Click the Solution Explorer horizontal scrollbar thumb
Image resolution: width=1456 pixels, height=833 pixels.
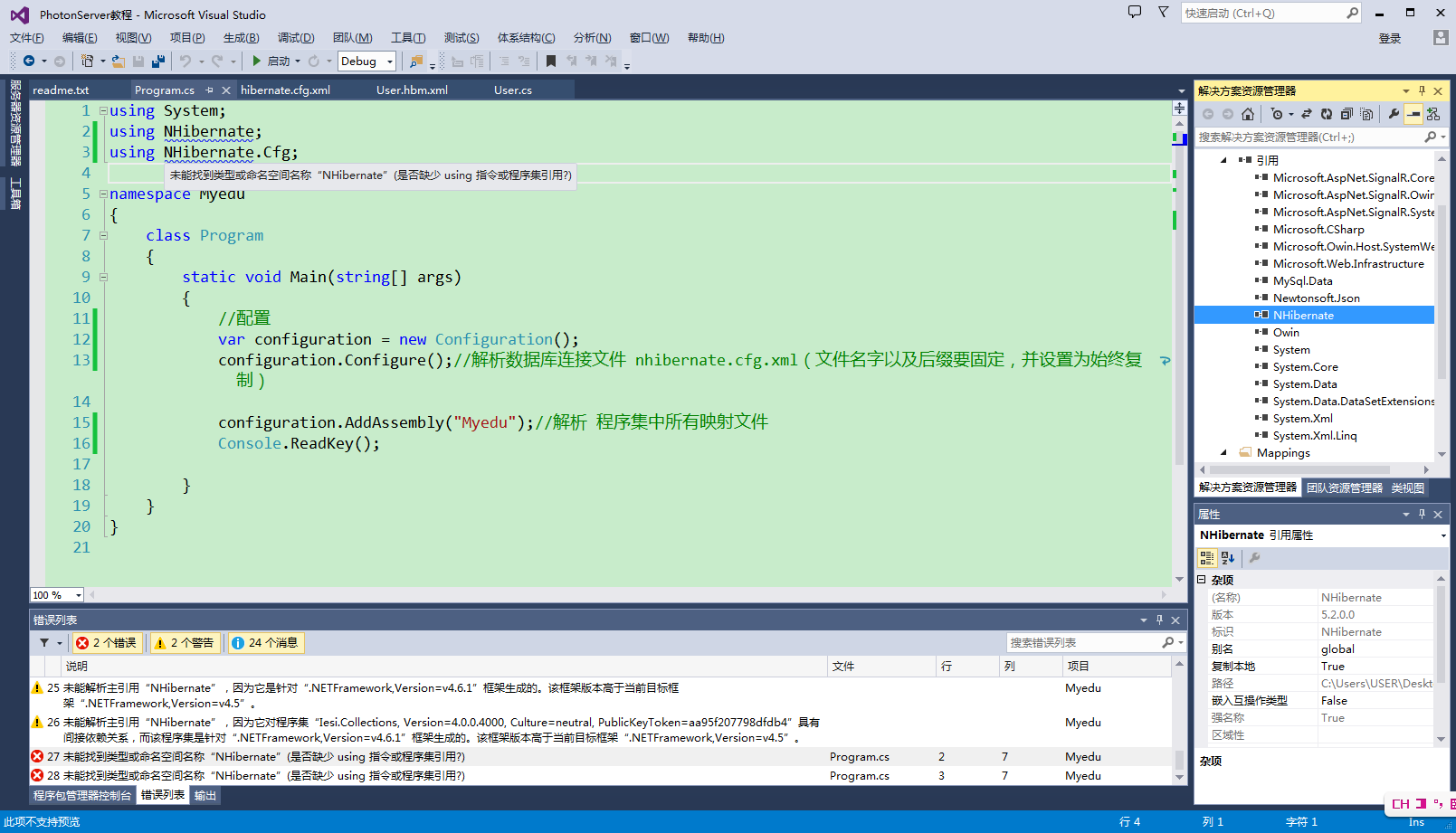[1299, 469]
